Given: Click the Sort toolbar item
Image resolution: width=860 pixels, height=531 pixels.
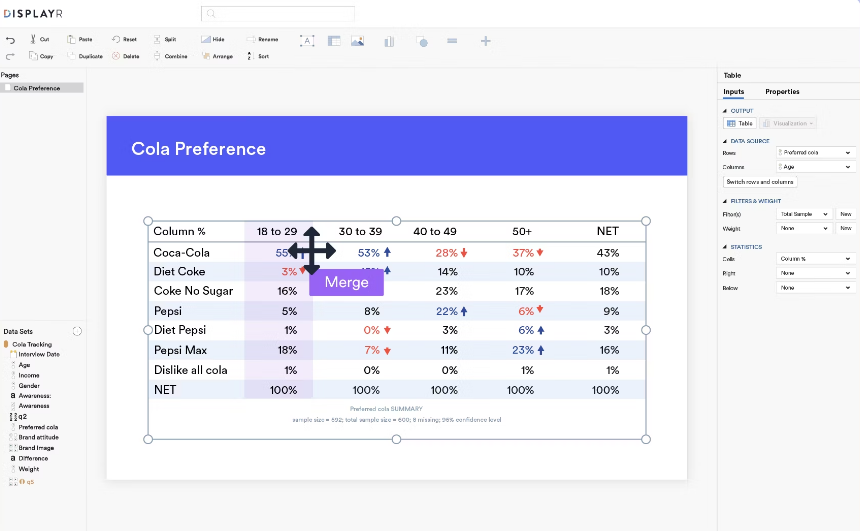Looking at the screenshot, I should pyautogui.click(x=258, y=56).
